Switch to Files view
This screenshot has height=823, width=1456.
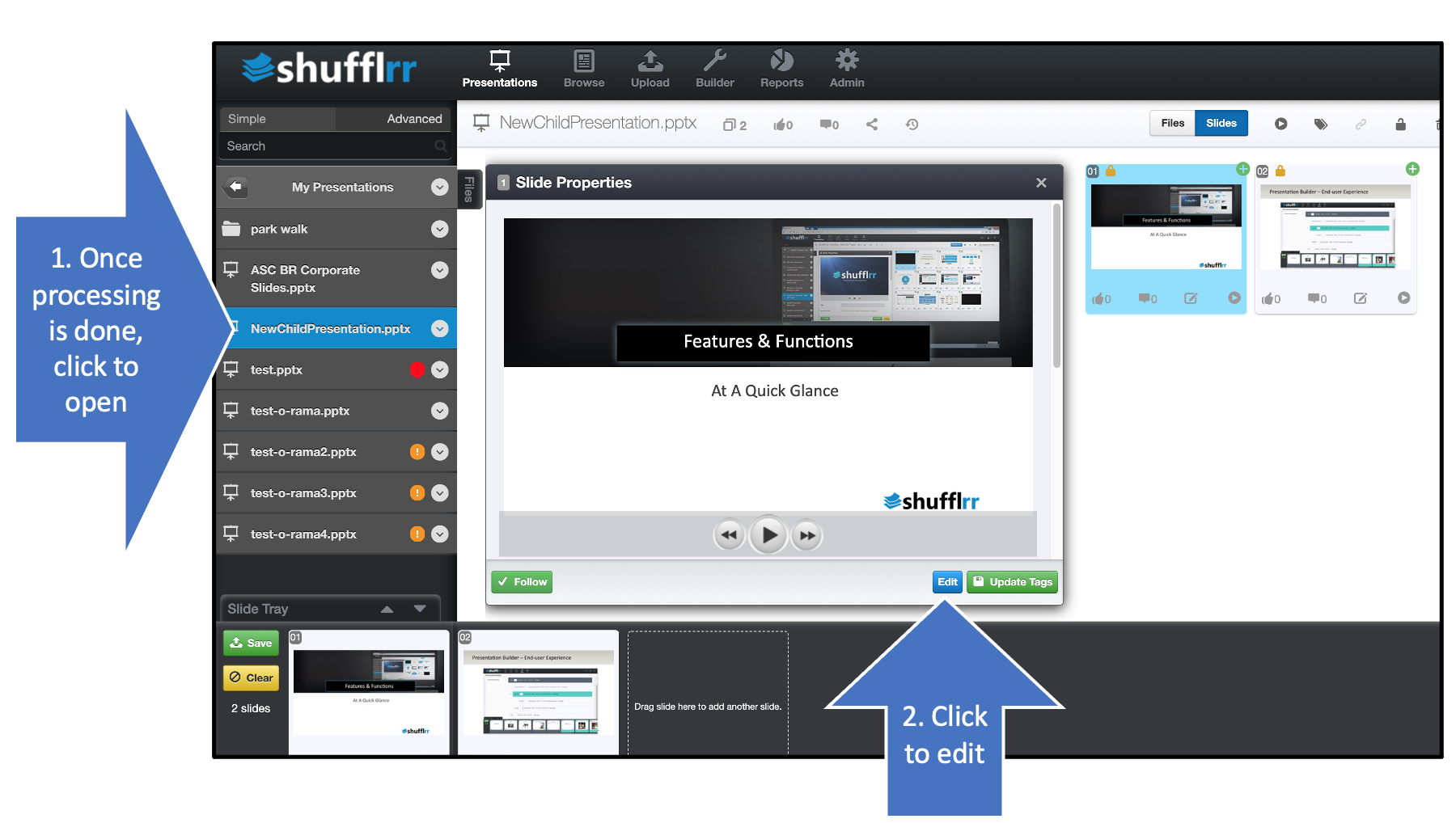[1172, 123]
